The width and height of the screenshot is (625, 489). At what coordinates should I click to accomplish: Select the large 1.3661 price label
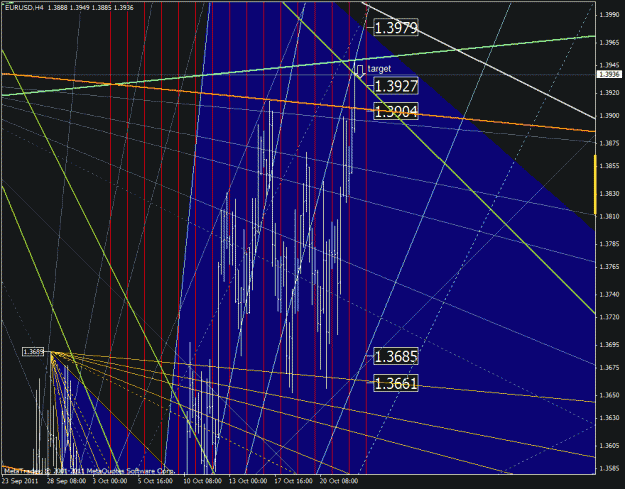396,383
